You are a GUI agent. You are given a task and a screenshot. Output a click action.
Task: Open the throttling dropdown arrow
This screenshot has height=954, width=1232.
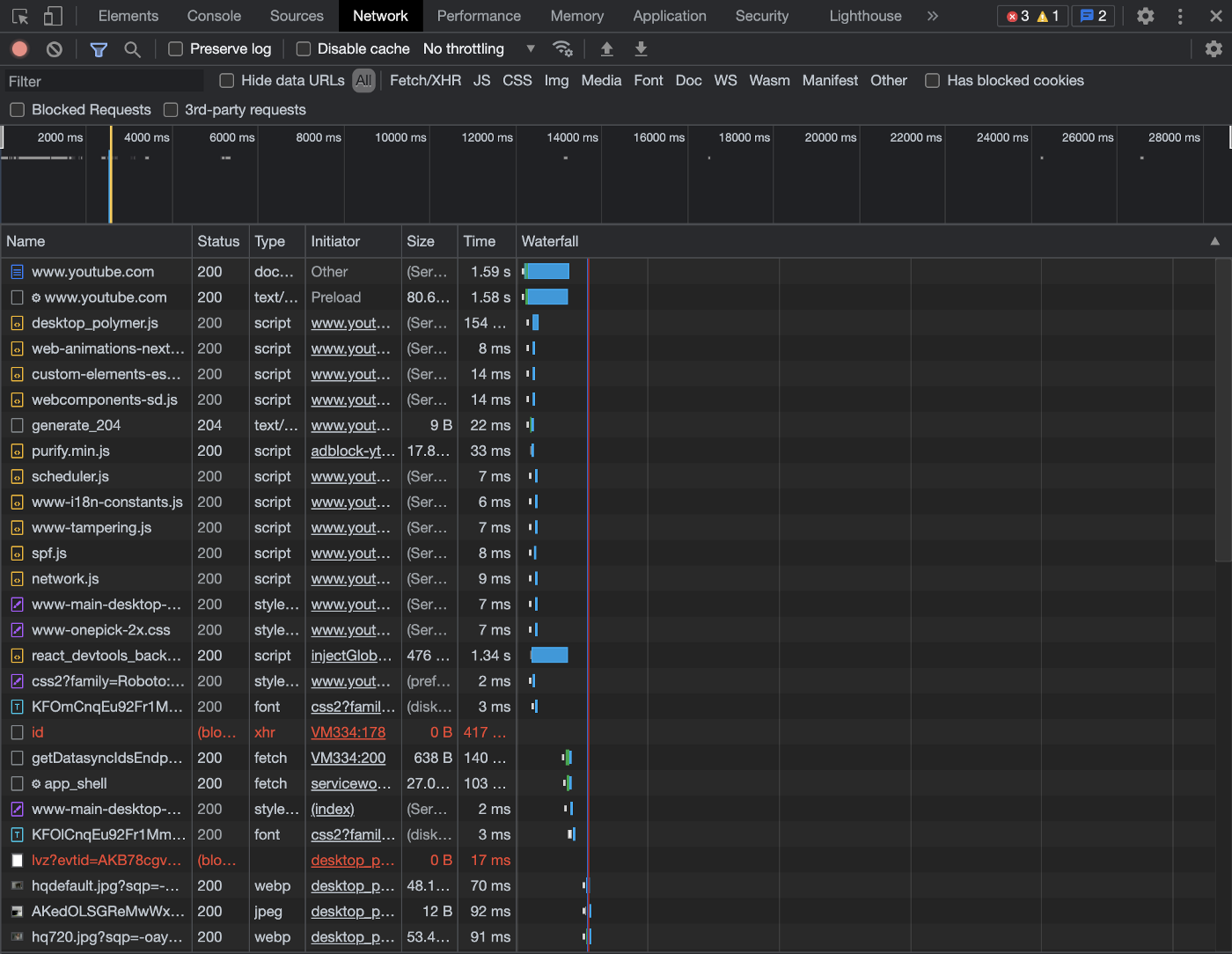click(531, 48)
